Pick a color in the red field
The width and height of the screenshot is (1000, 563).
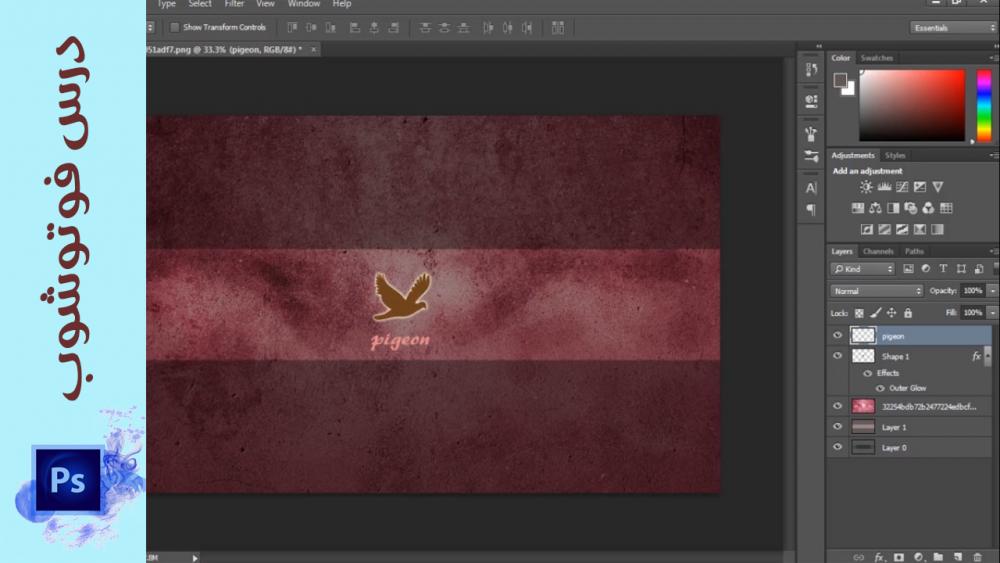[x=912, y=105]
